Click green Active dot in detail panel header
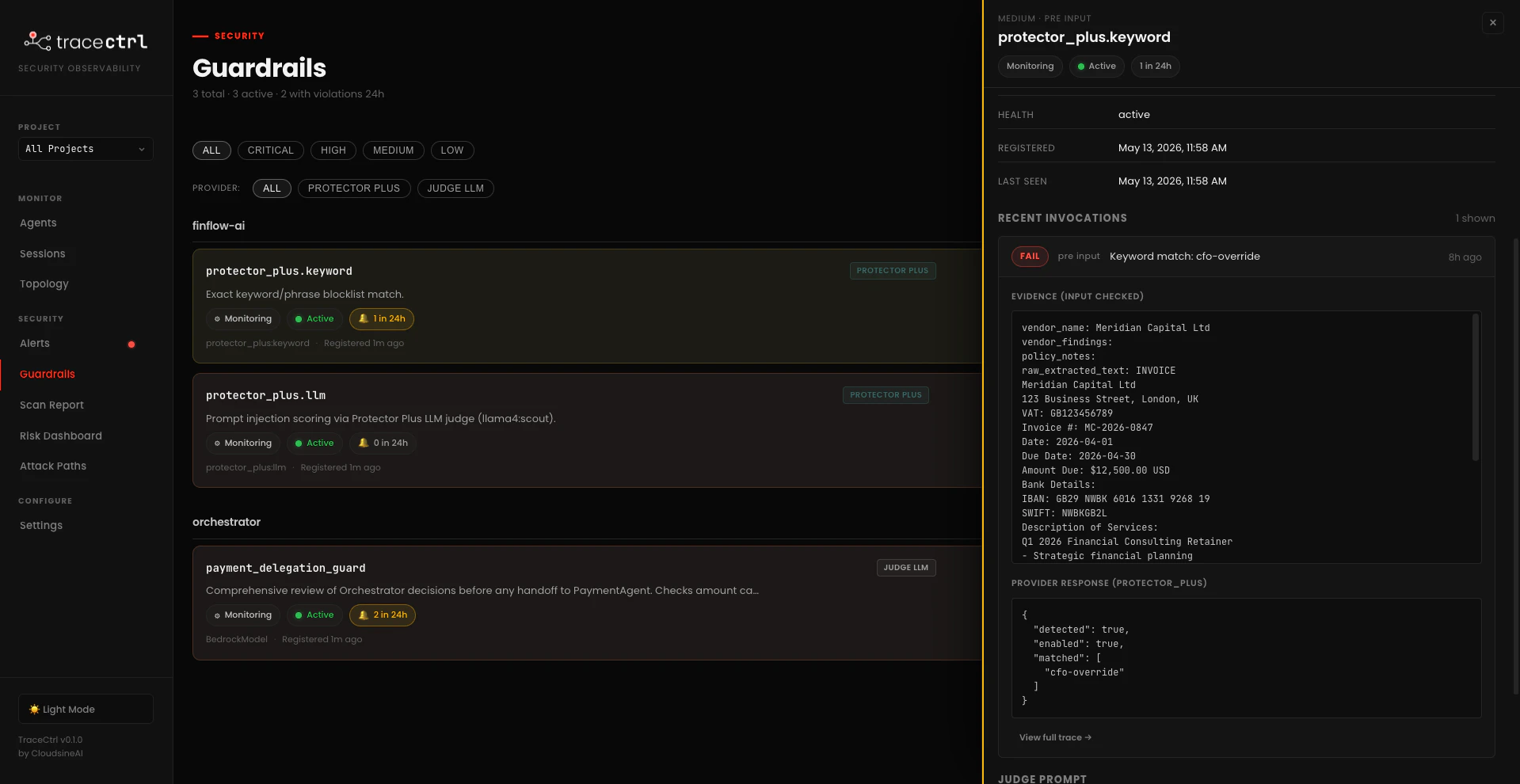 point(1081,67)
